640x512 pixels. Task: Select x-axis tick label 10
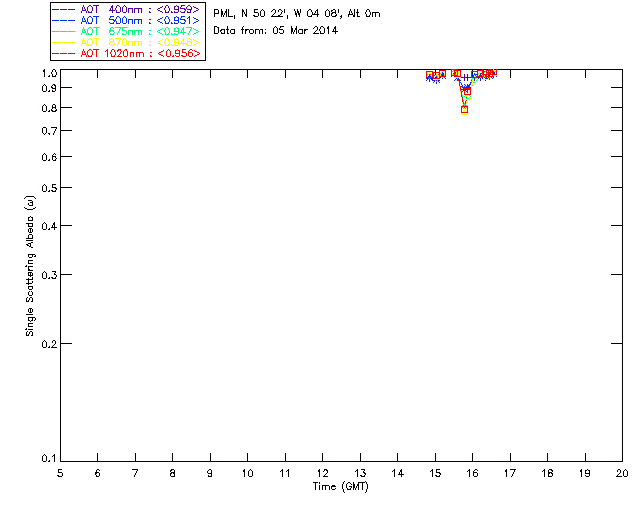click(248, 473)
